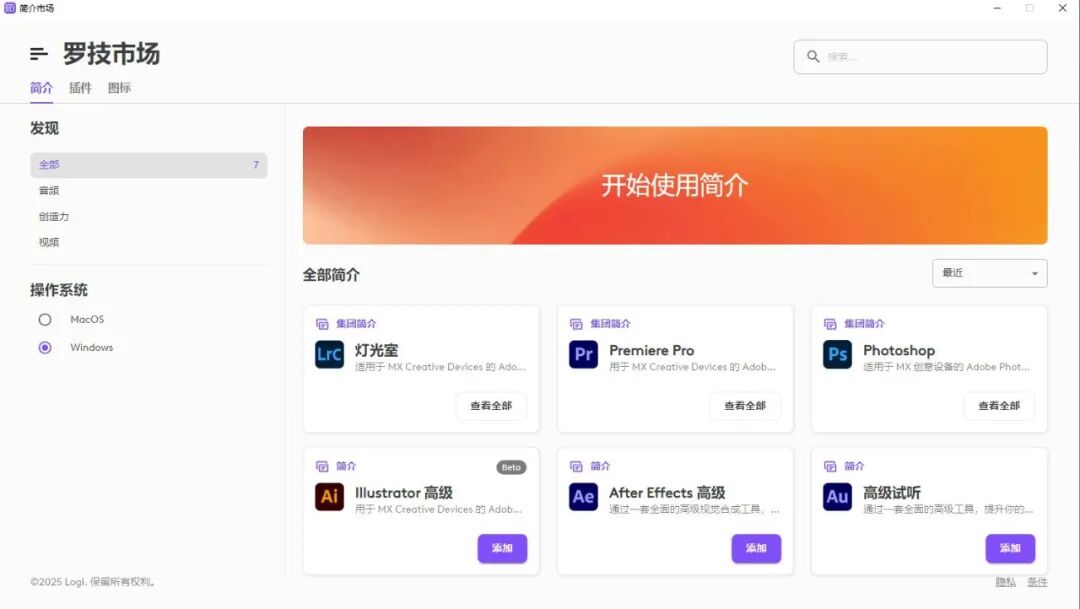The image size is (1080, 609).
Task: Click the 集团简介 icon on the Photoshop card
Action: click(x=830, y=324)
